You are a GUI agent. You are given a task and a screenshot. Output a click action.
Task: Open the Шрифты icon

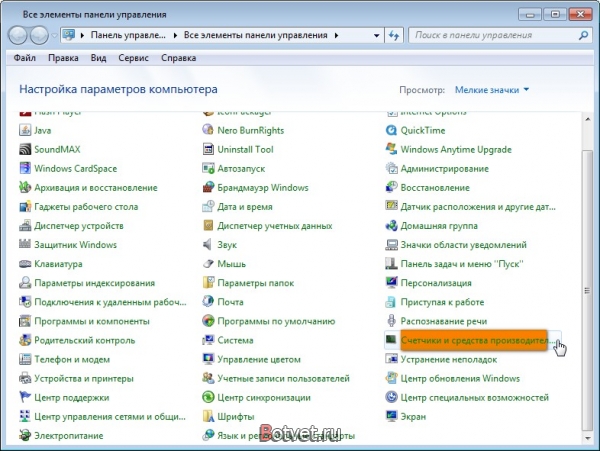(208, 416)
